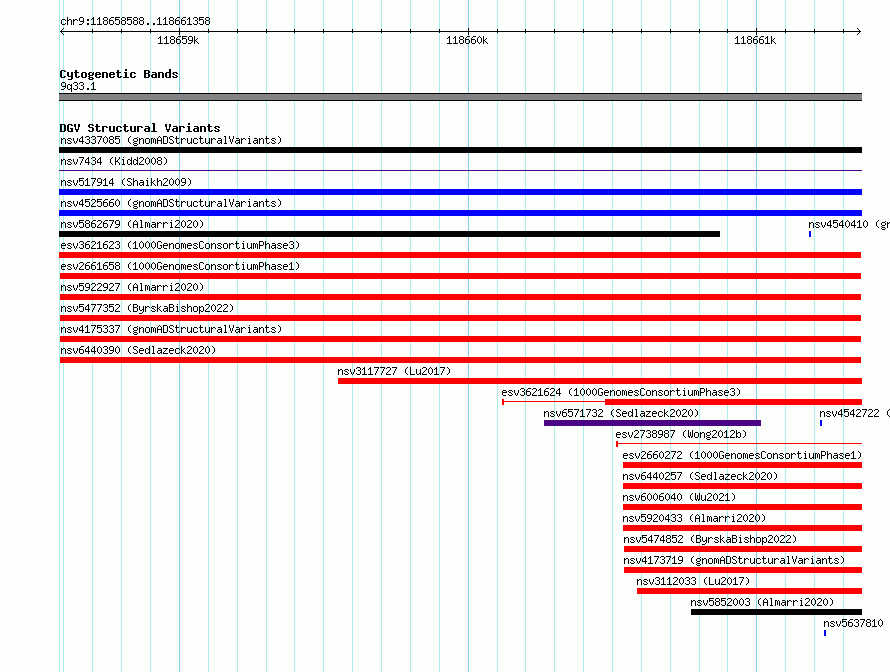Click the 118660k ruler tick label
Viewport: 890px width, 672px height.
[467, 40]
